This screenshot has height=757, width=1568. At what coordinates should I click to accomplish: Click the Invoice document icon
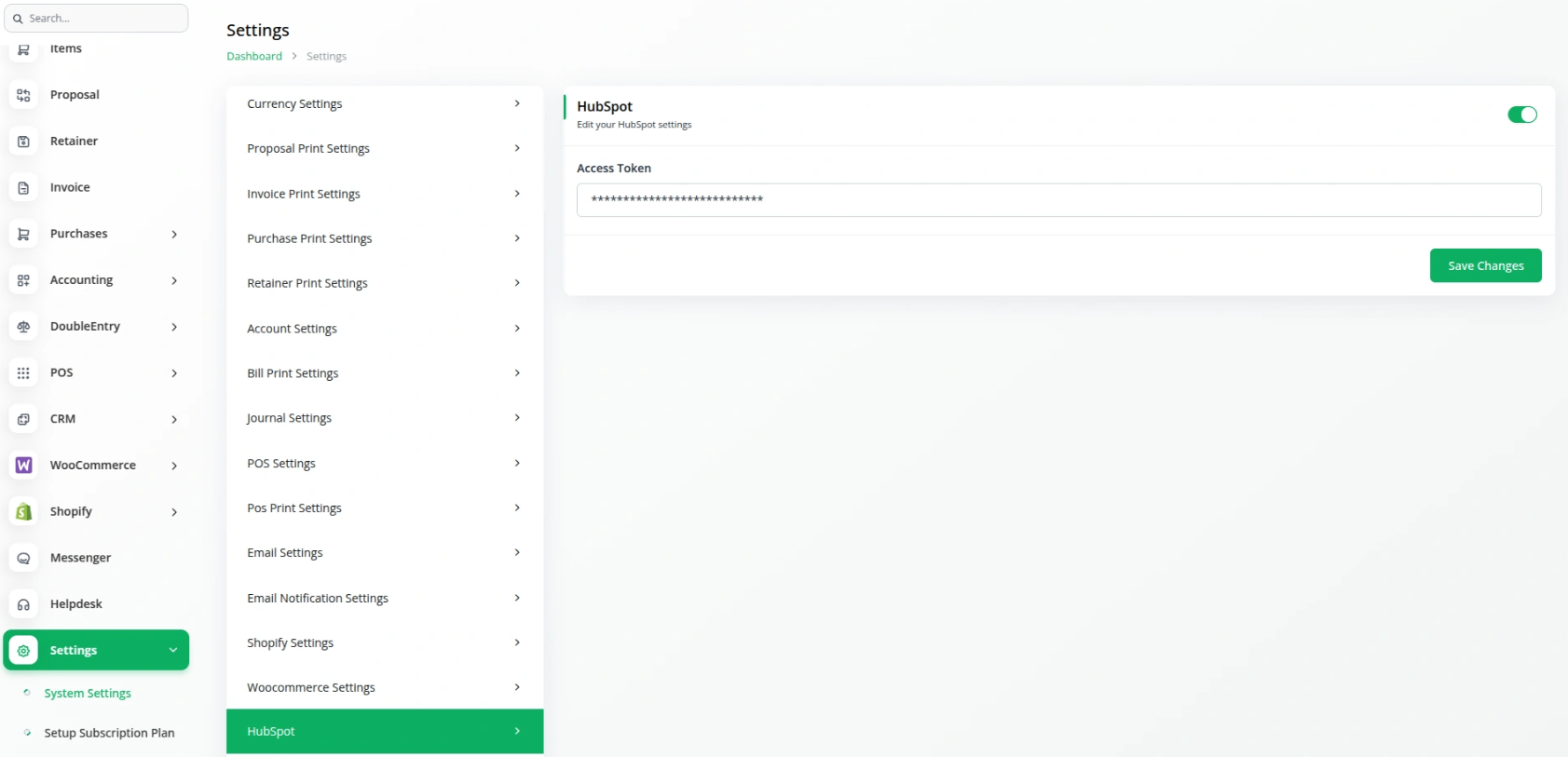click(23, 188)
